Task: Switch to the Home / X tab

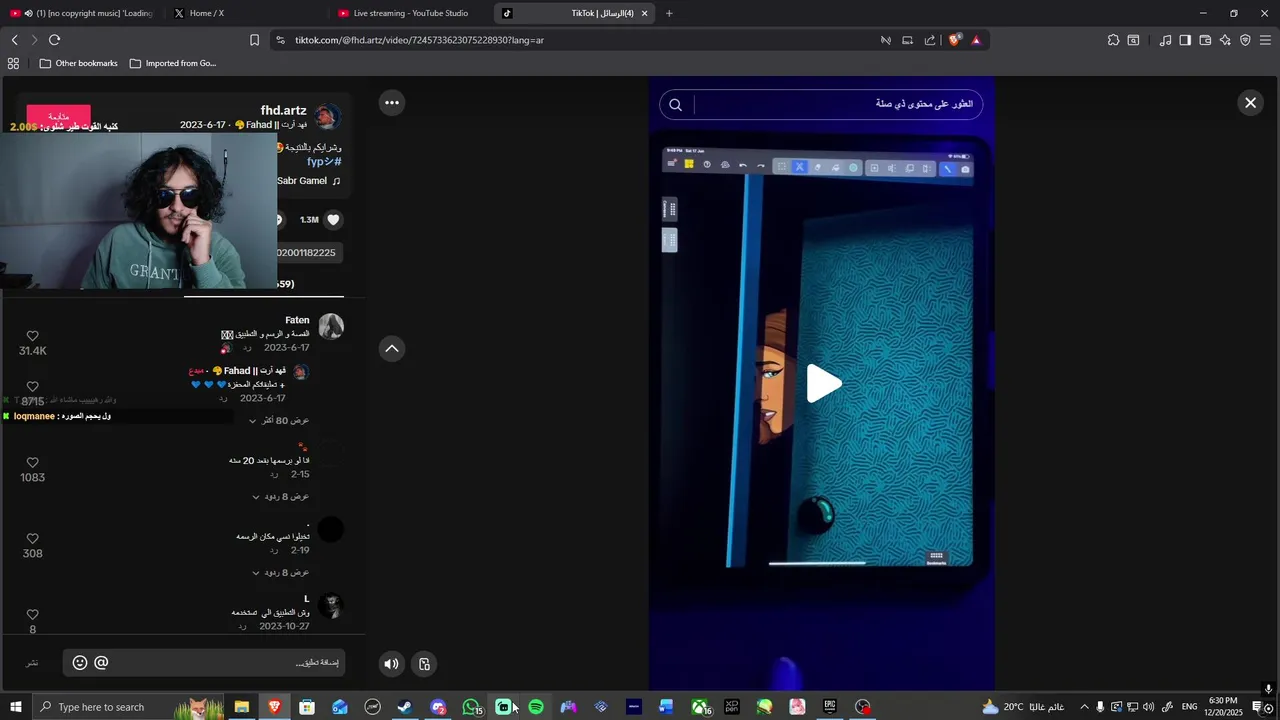Action: pos(245,13)
